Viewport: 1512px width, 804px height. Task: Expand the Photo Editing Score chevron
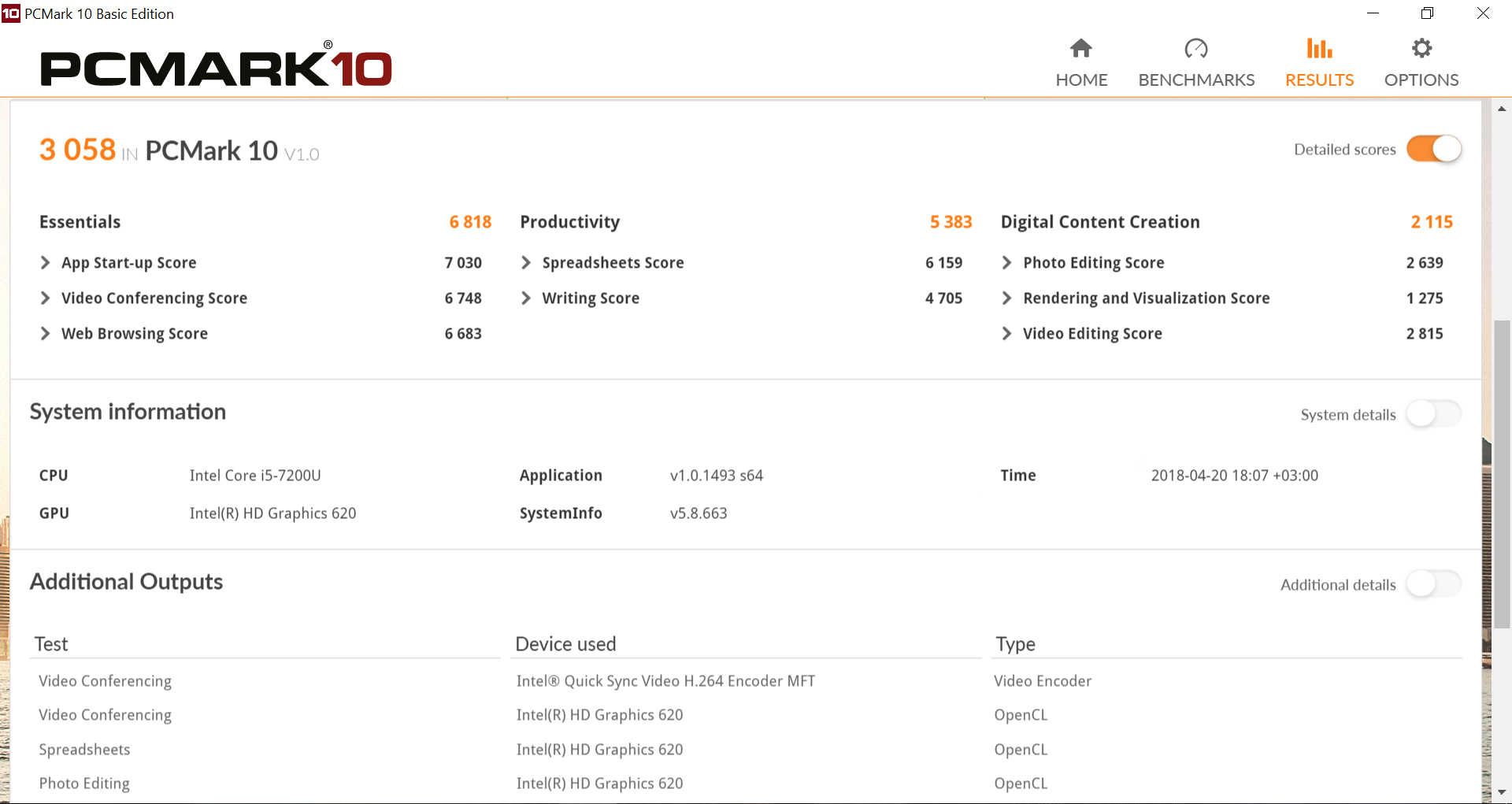point(1006,262)
